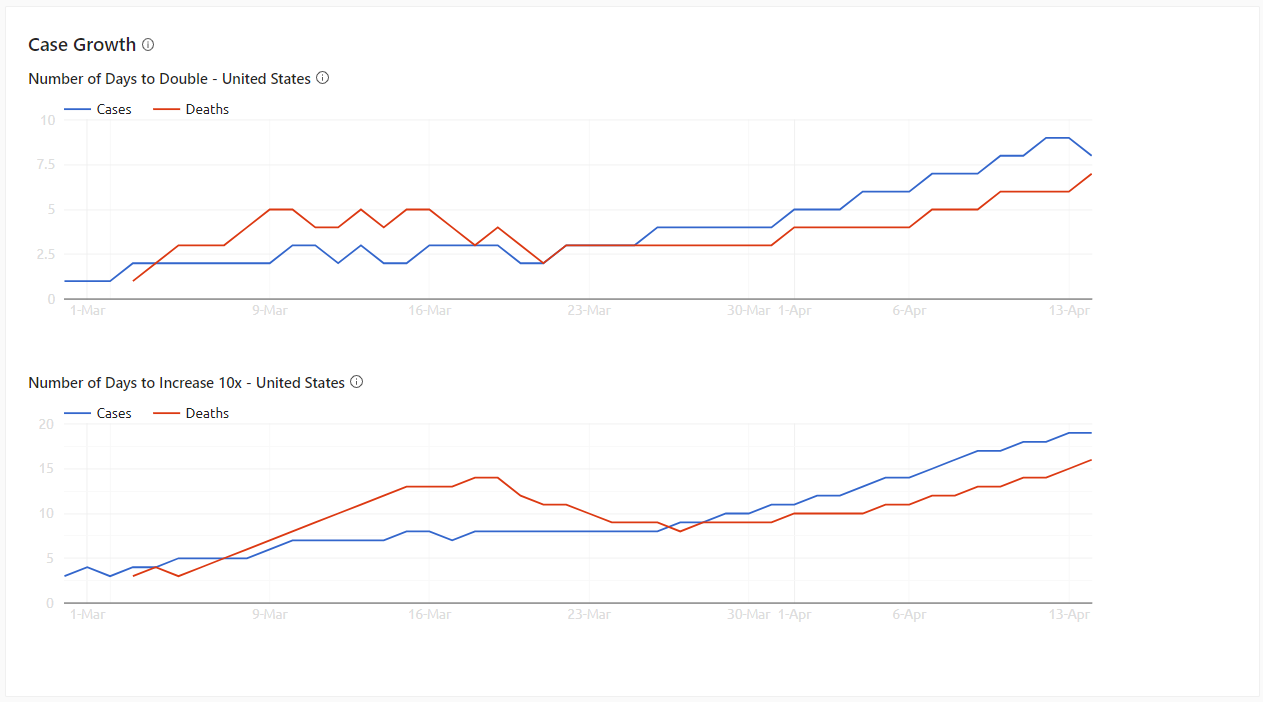Click info icon beside Days to Increase 10x title
Screen dimensions: 1263x702
pyautogui.click(x=356, y=382)
